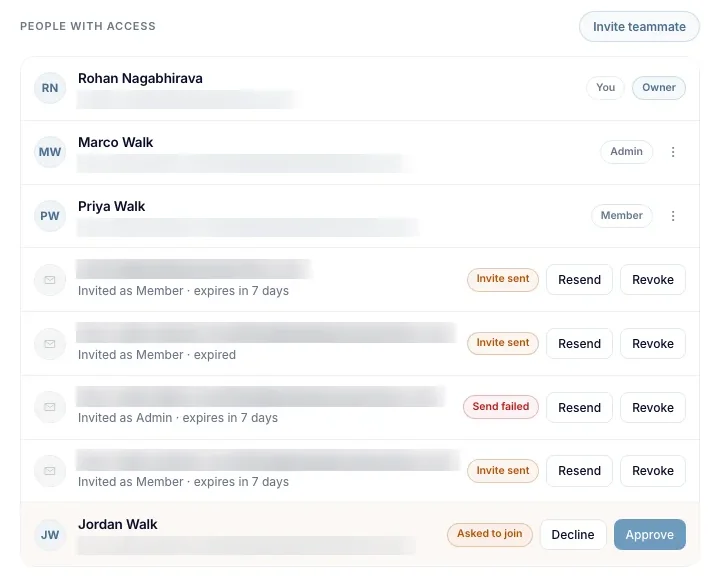Image resolution: width=720 pixels, height=578 pixels.
Task: Click the name Priya Walk
Action: click(x=111, y=207)
